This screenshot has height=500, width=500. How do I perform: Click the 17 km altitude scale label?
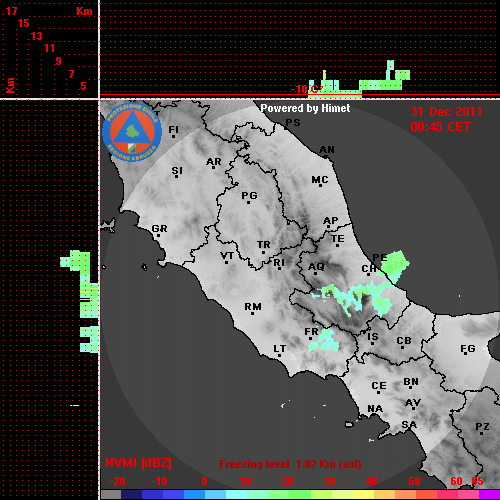pyautogui.click(x=11, y=11)
